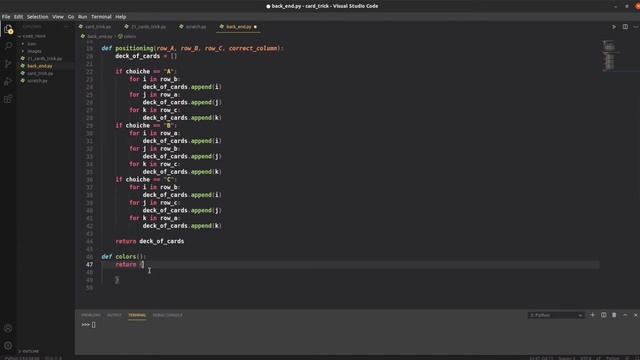The image size is (640, 360).
Task: Open Explorer panel More Actions ellipsis
Action: click(67, 27)
